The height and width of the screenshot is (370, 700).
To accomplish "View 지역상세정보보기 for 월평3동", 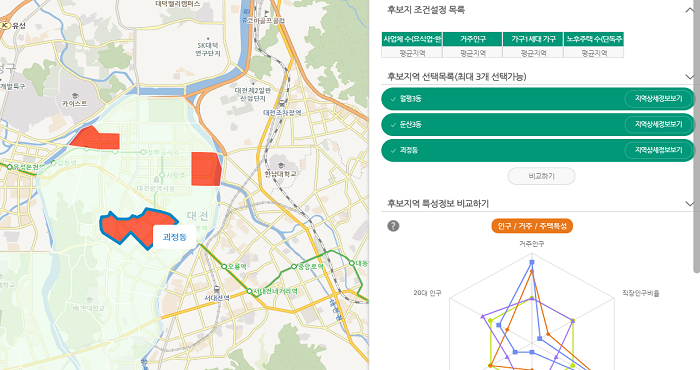I will click(x=658, y=99).
